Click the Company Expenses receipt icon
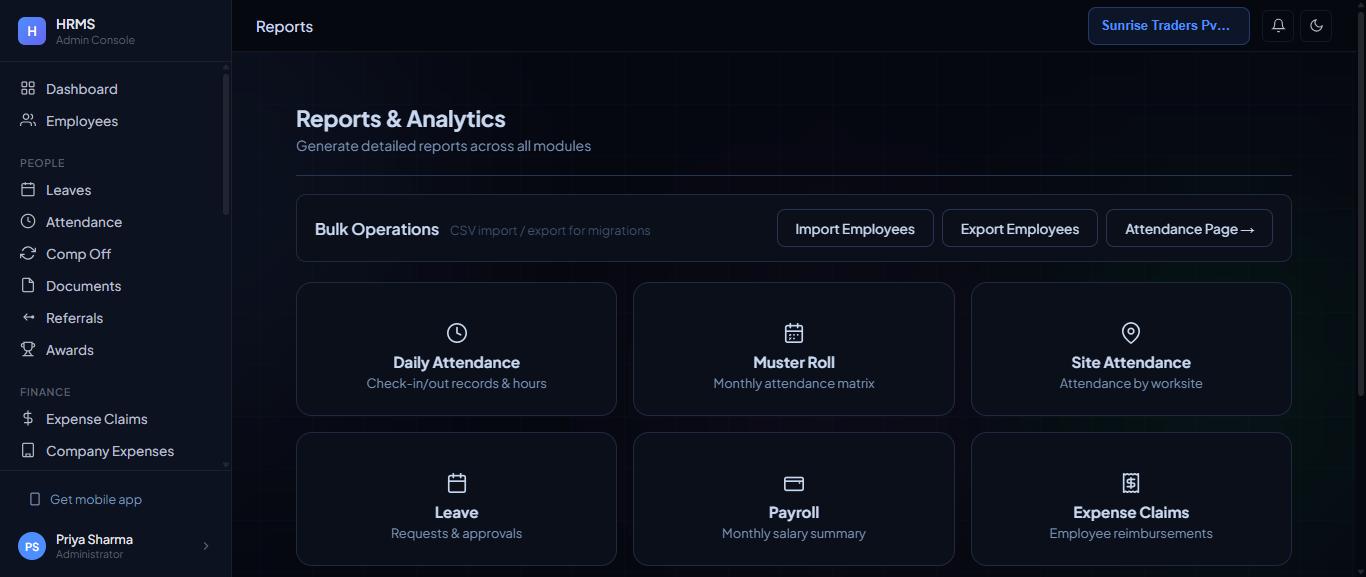Image resolution: width=1366 pixels, height=577 pixels. (x=28, y=451)
